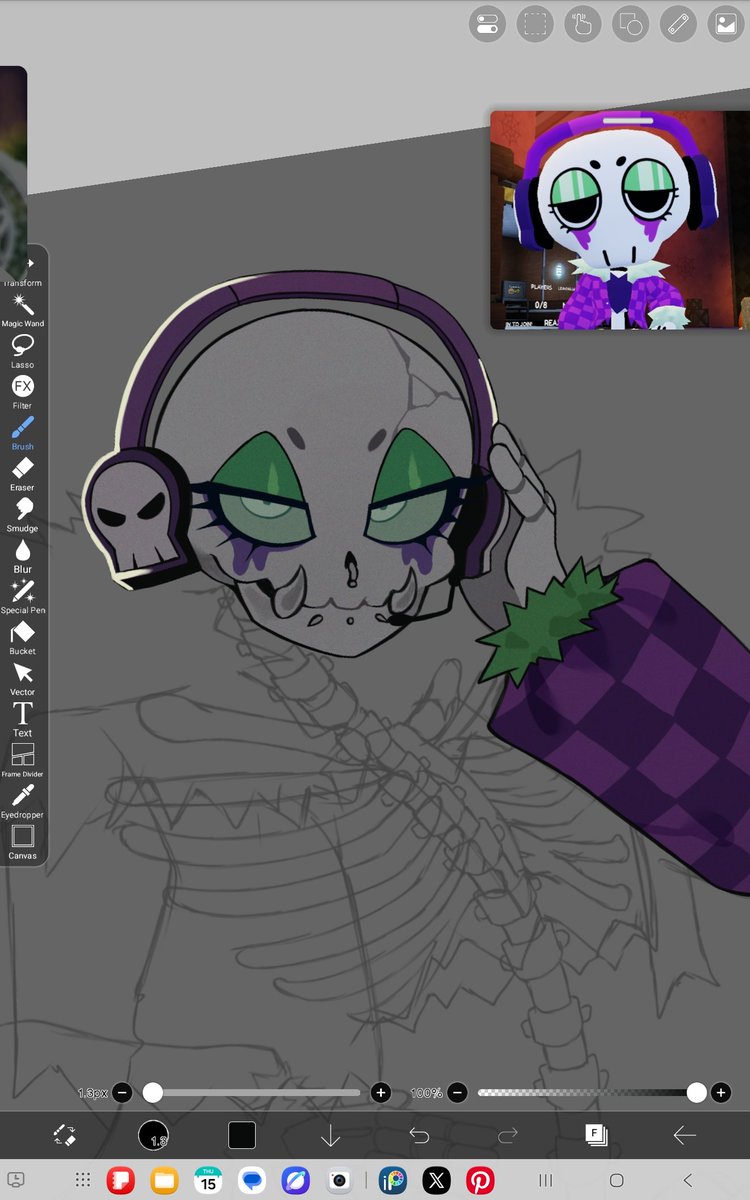
Task: Undo the last stroke
Action: (419, 1135)
